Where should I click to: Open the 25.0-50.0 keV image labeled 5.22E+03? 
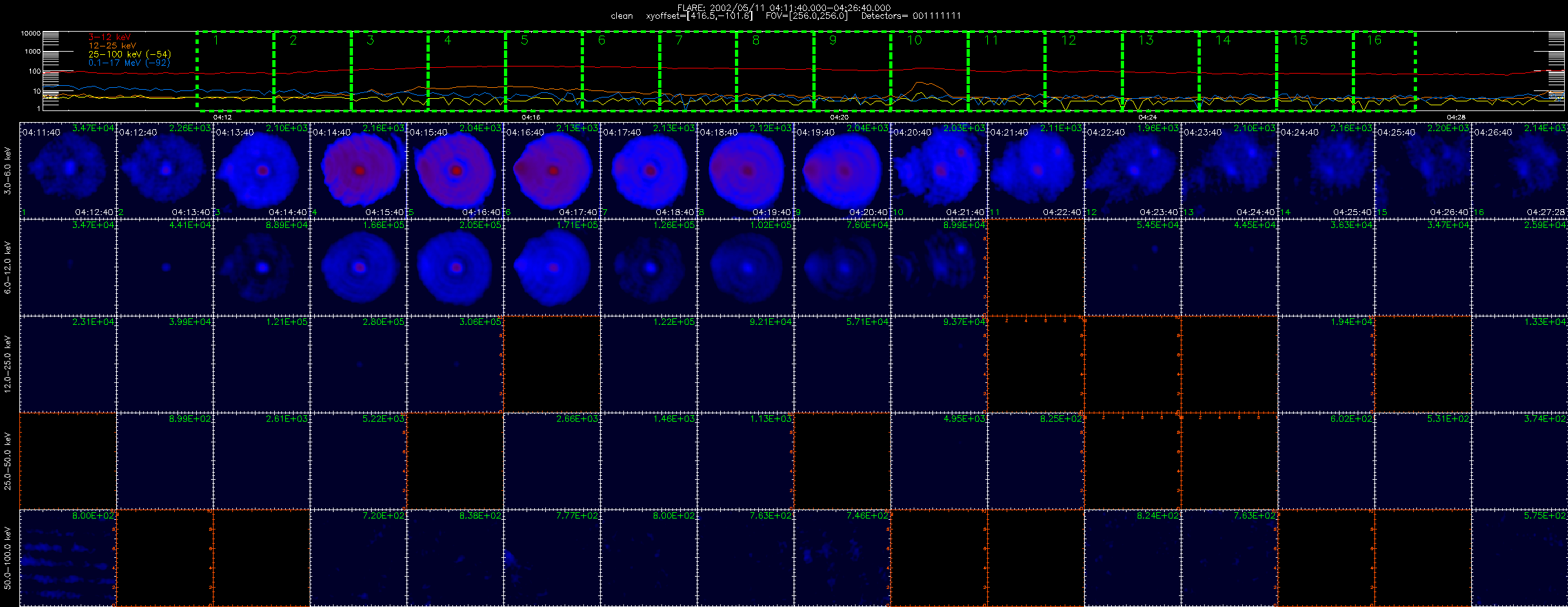coord(359,461)
